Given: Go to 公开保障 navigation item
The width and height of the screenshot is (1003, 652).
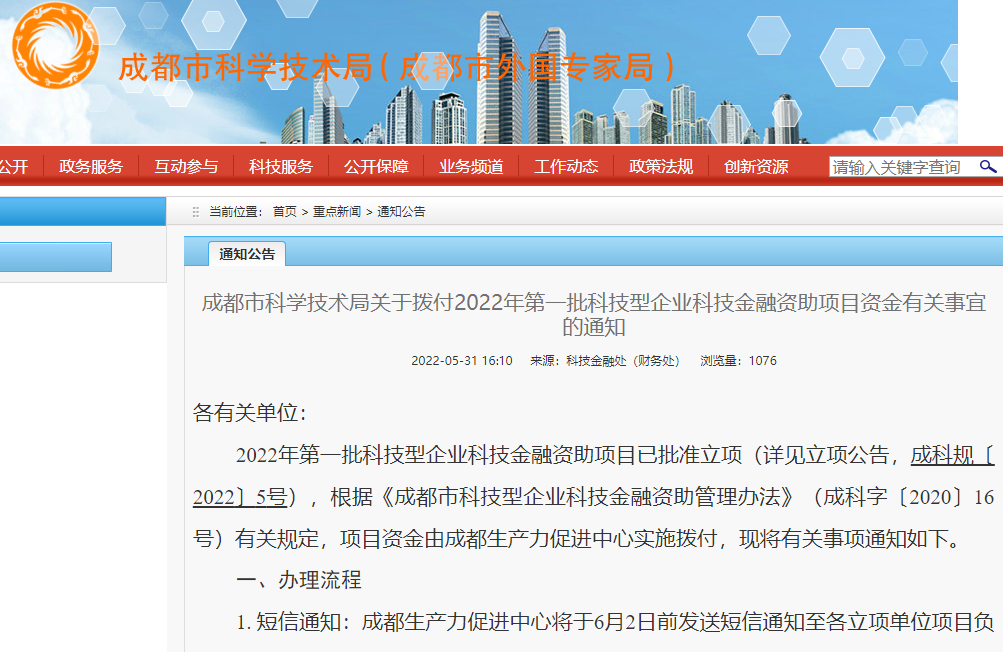Looking at the screenshot, I should point(376,167).
